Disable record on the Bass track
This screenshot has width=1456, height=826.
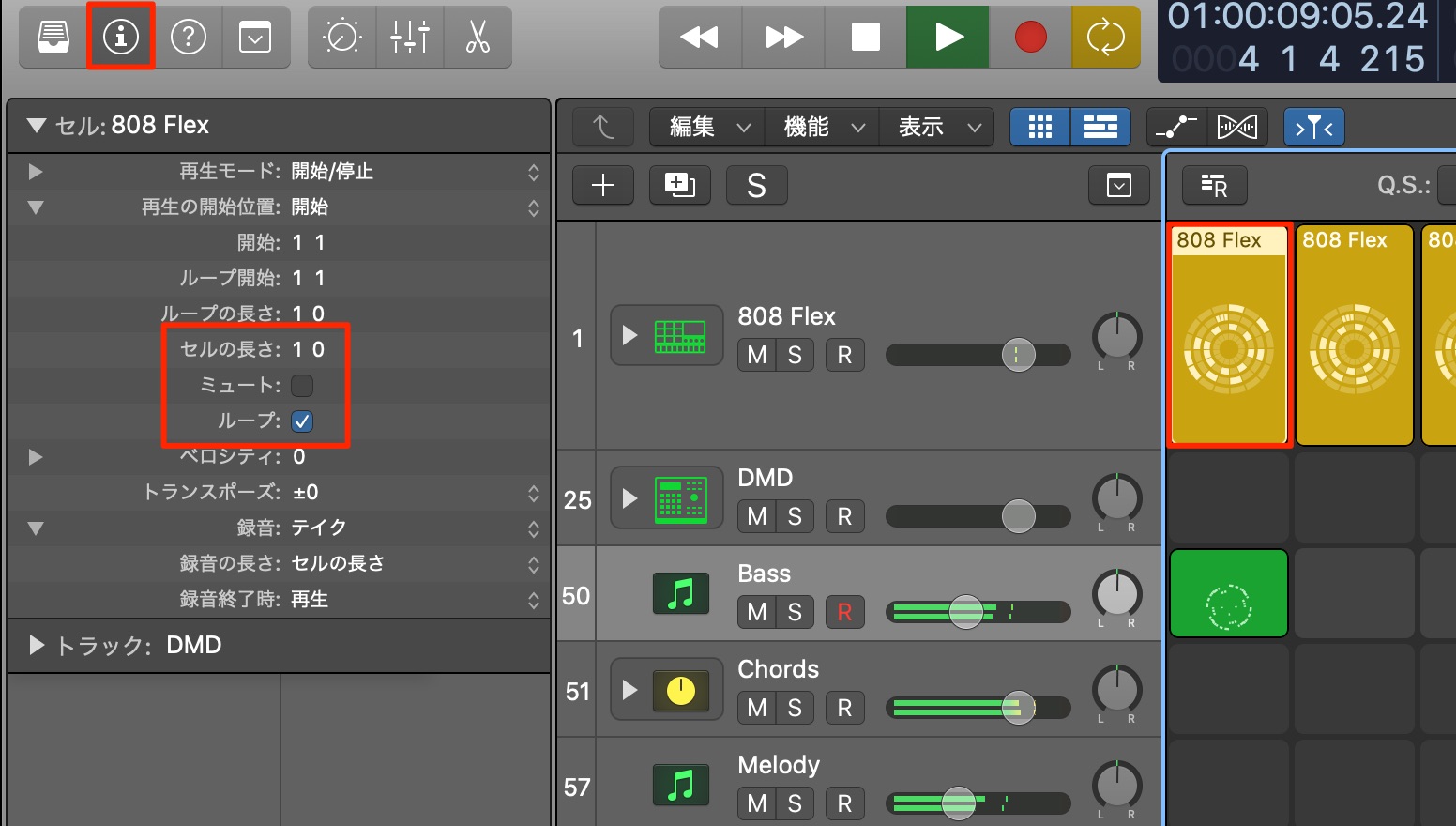point(844,612)
